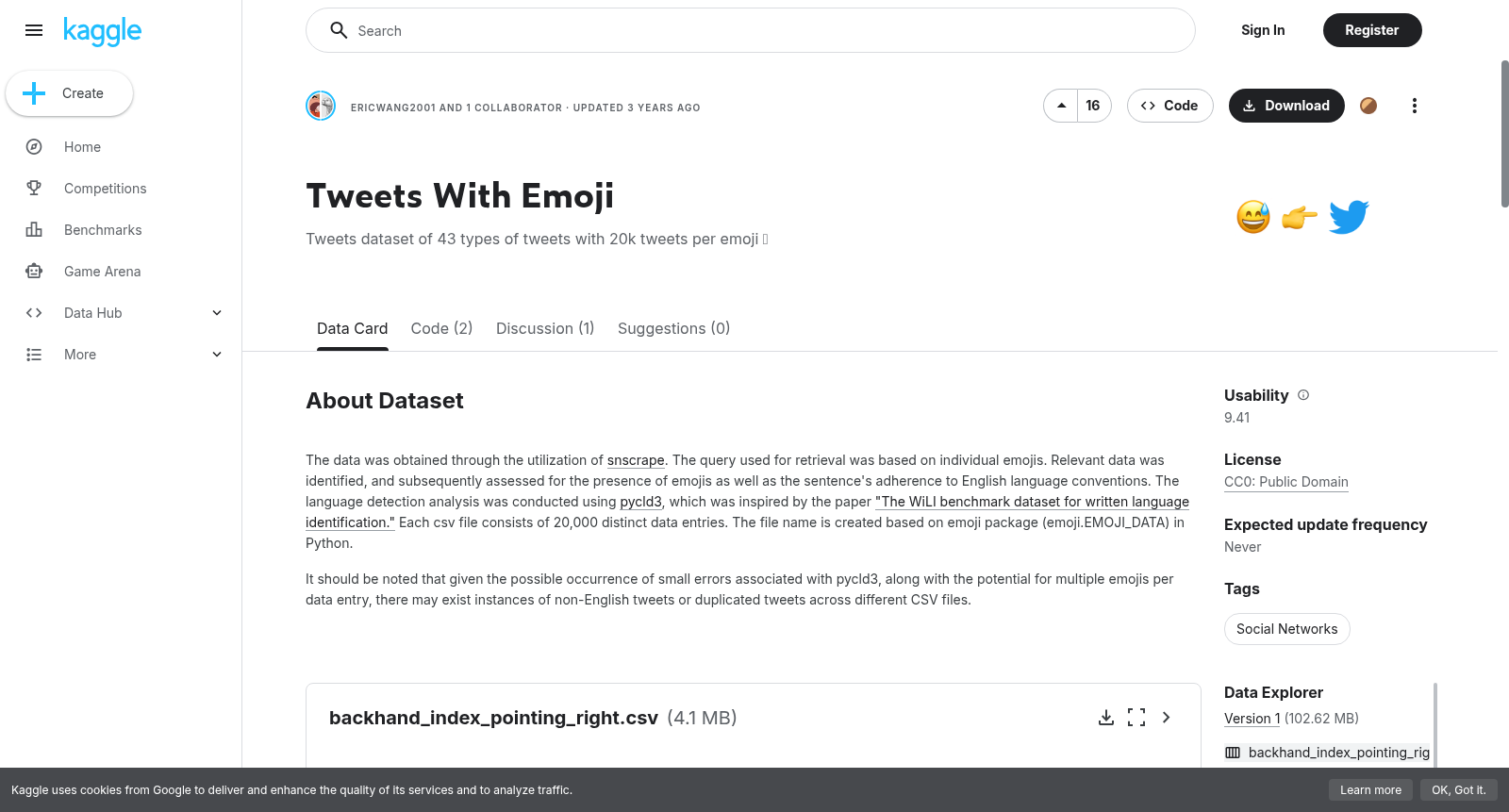Open the hamburger navigation menu
The height and width of the screenshot is (812, 1509).
34,30
